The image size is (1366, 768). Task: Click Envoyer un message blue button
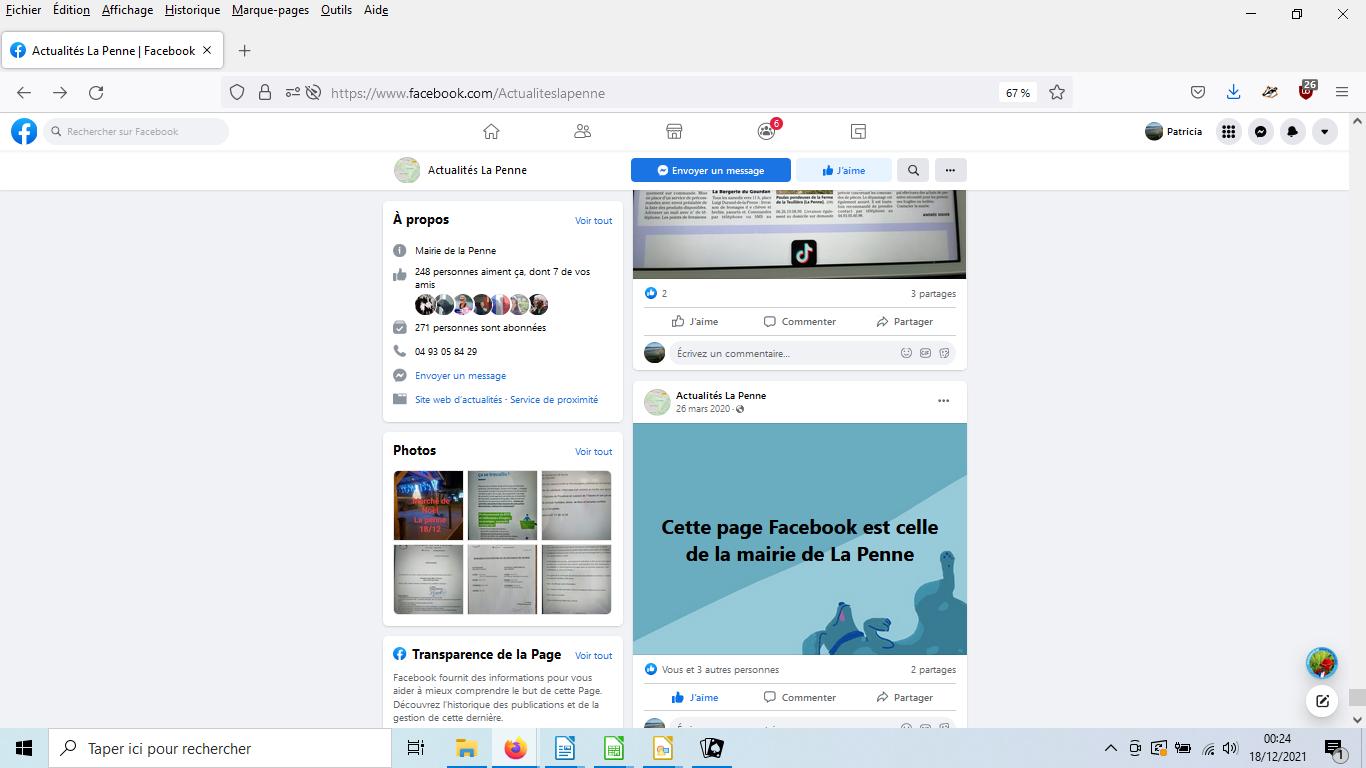(711, 170)
